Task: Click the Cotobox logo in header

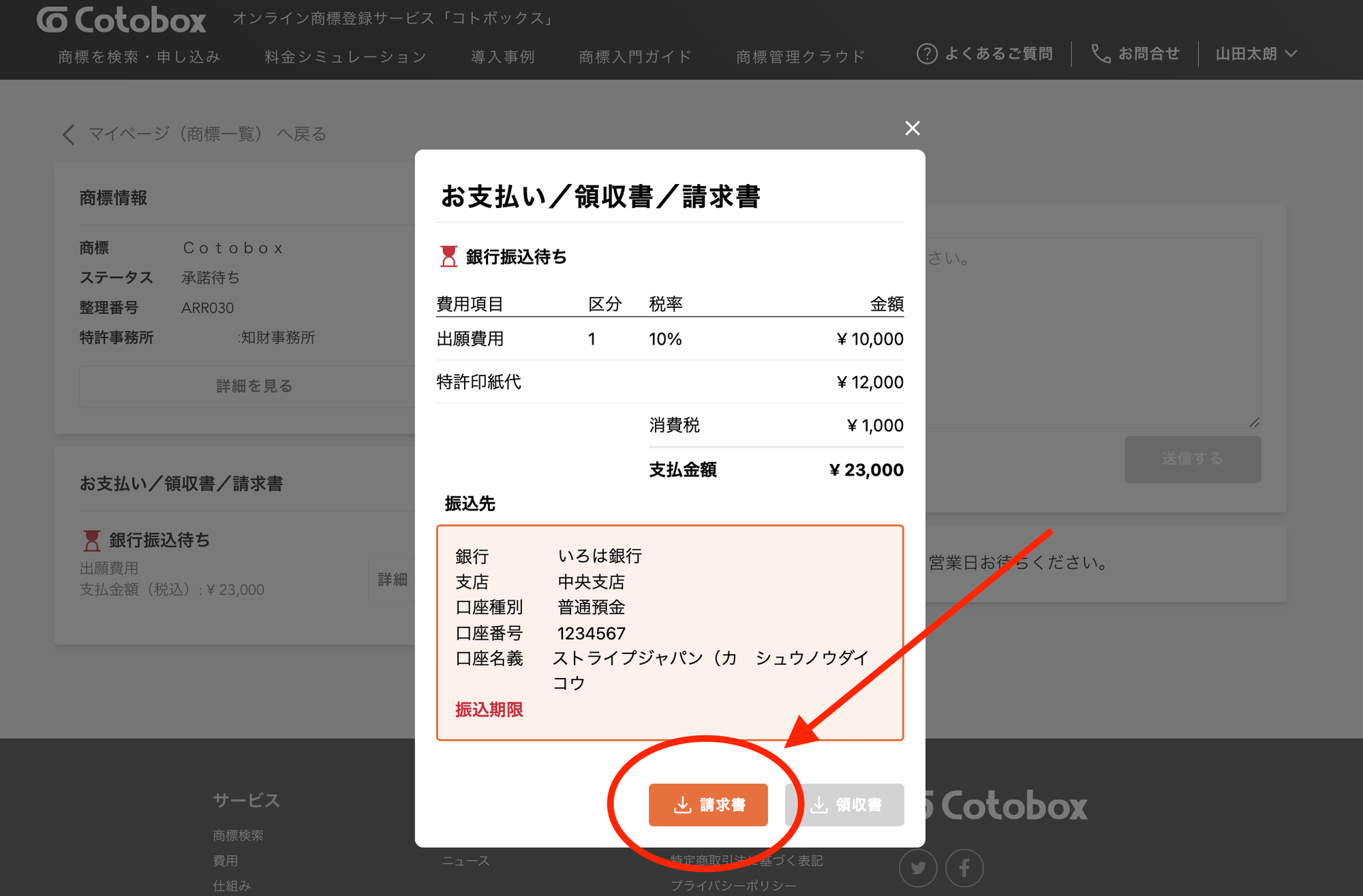Action: 121,20
